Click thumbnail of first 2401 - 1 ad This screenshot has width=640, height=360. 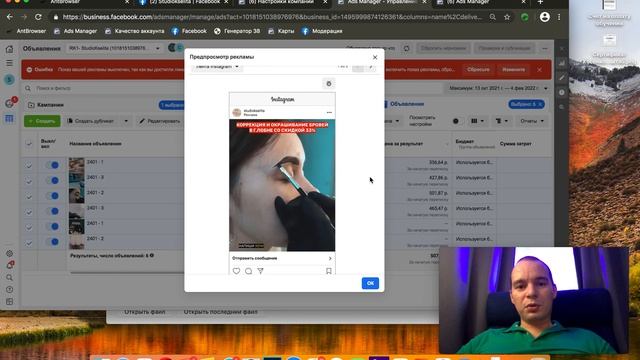click(76, 165)
